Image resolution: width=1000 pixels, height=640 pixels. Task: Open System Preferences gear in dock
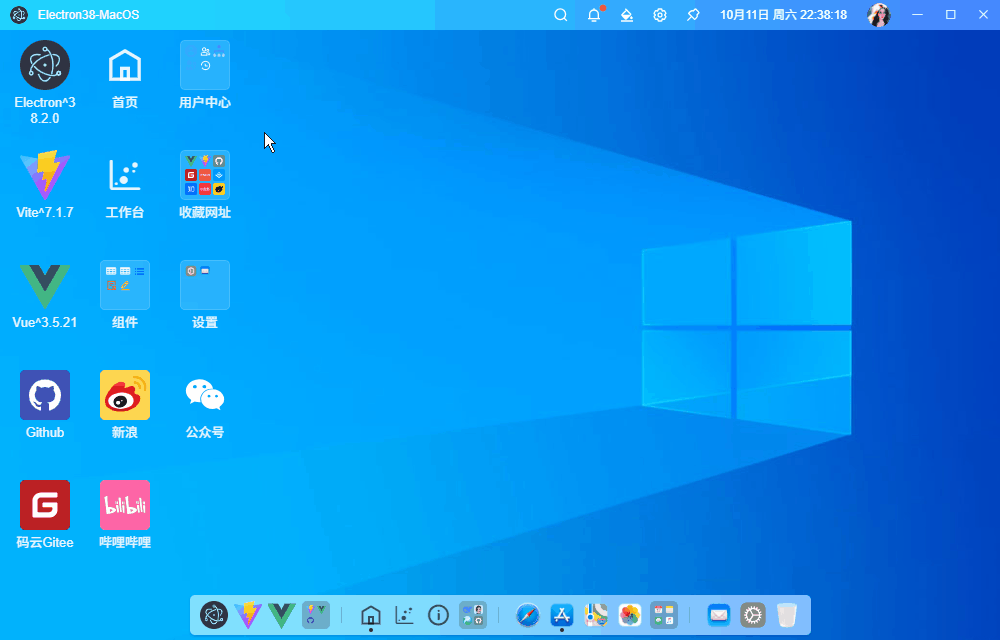click(x=753, y=615)
